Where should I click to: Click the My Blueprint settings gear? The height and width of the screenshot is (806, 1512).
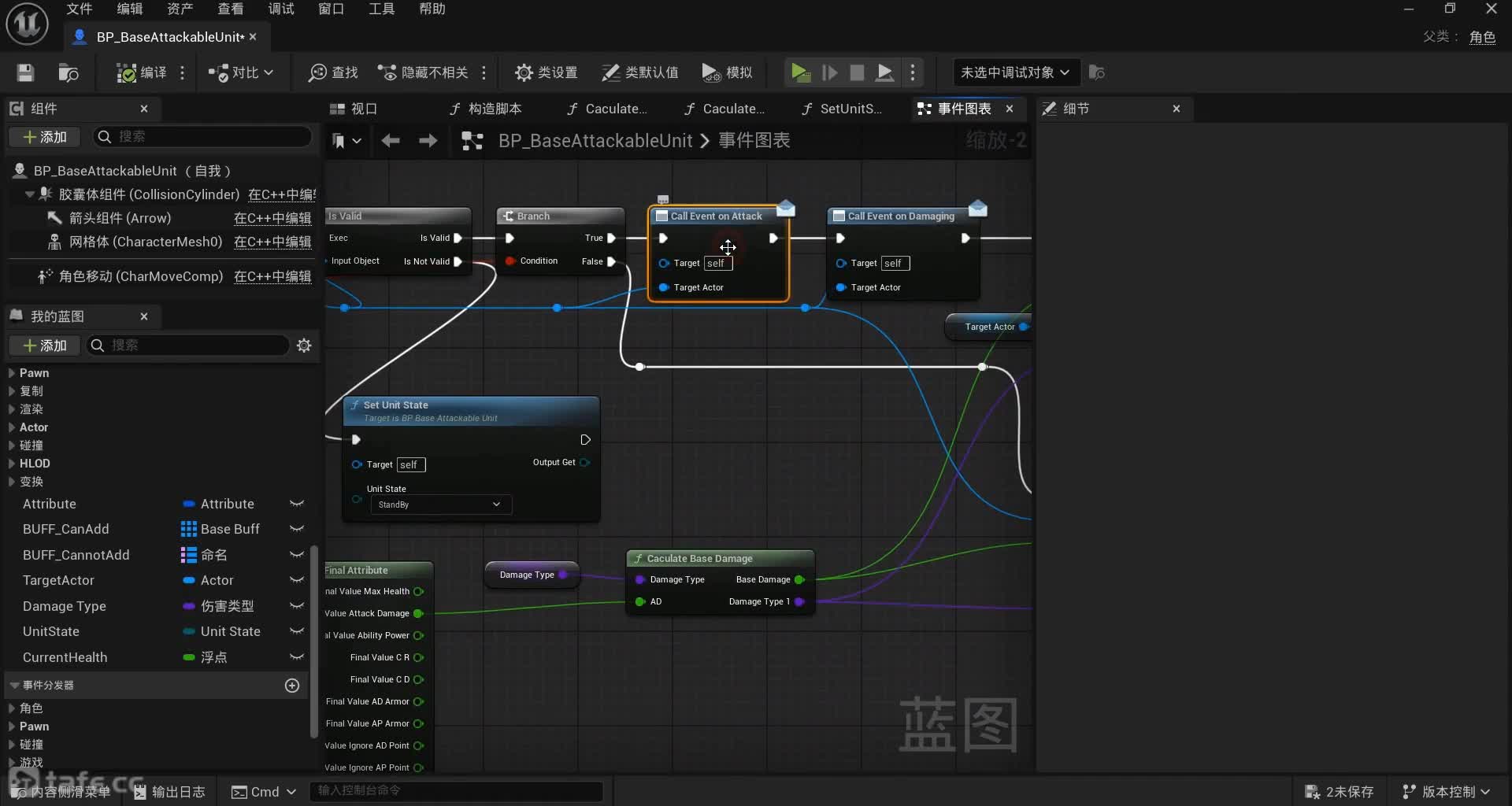point(304,346)
